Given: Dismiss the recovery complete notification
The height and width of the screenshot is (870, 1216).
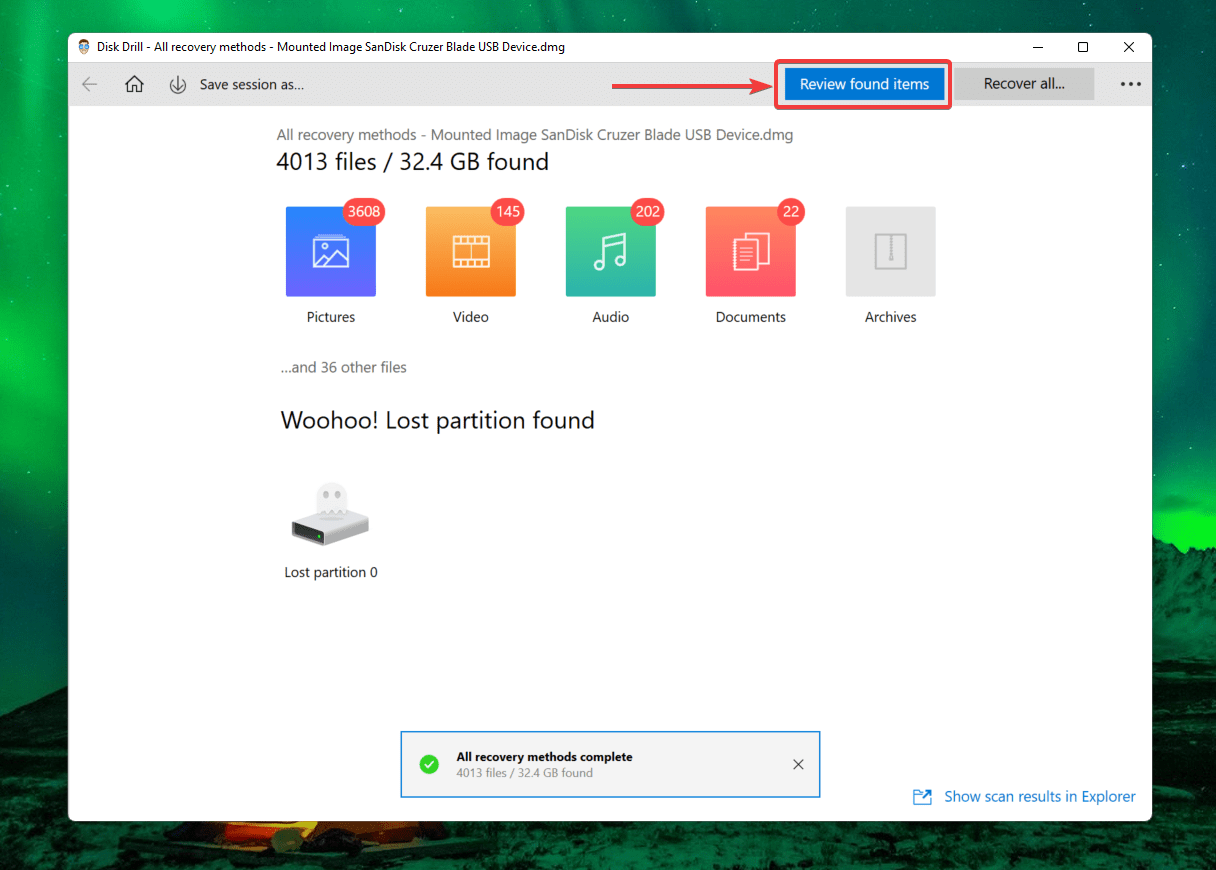Looking at the screenshot, I should point(798,765).
